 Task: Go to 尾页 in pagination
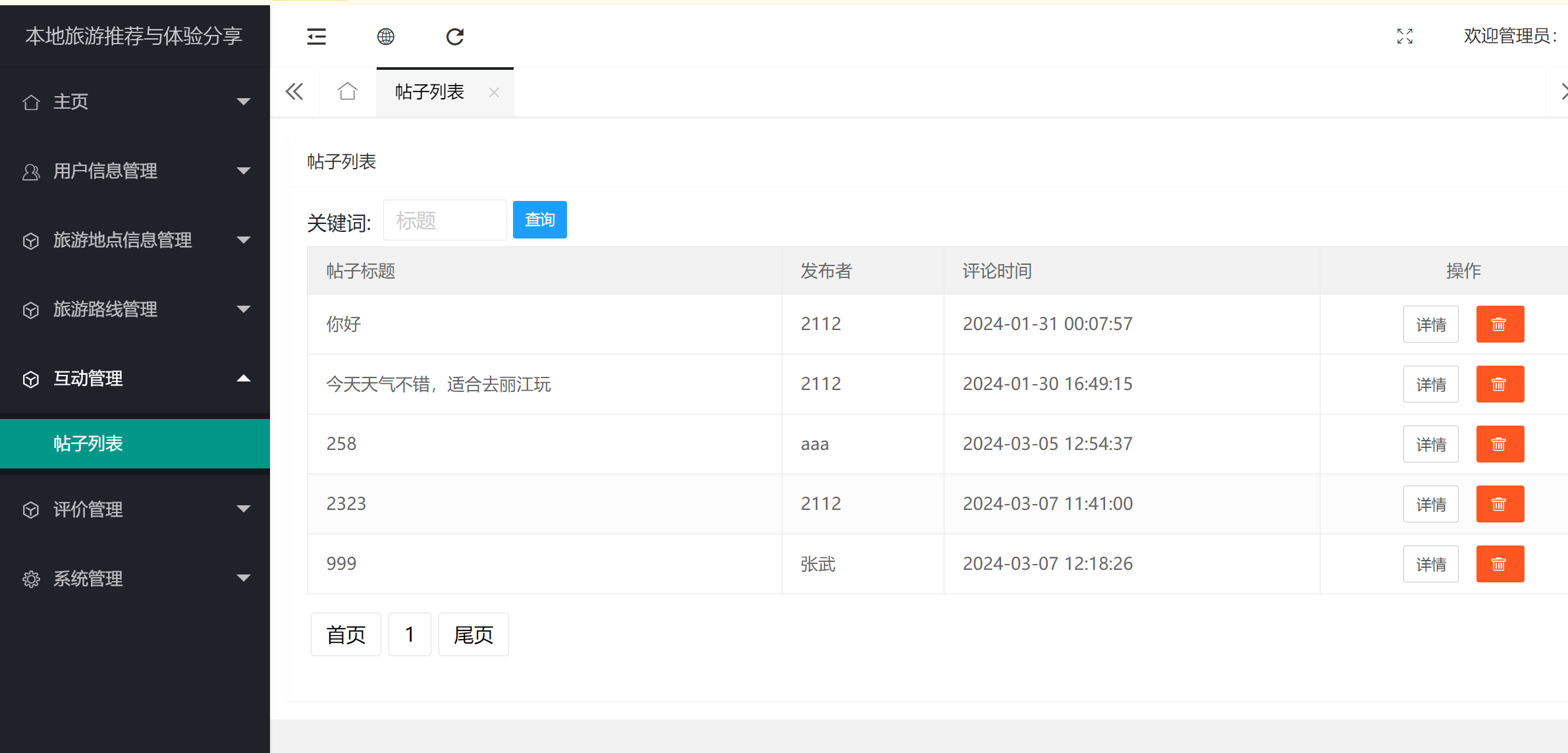tap(473, 634)
